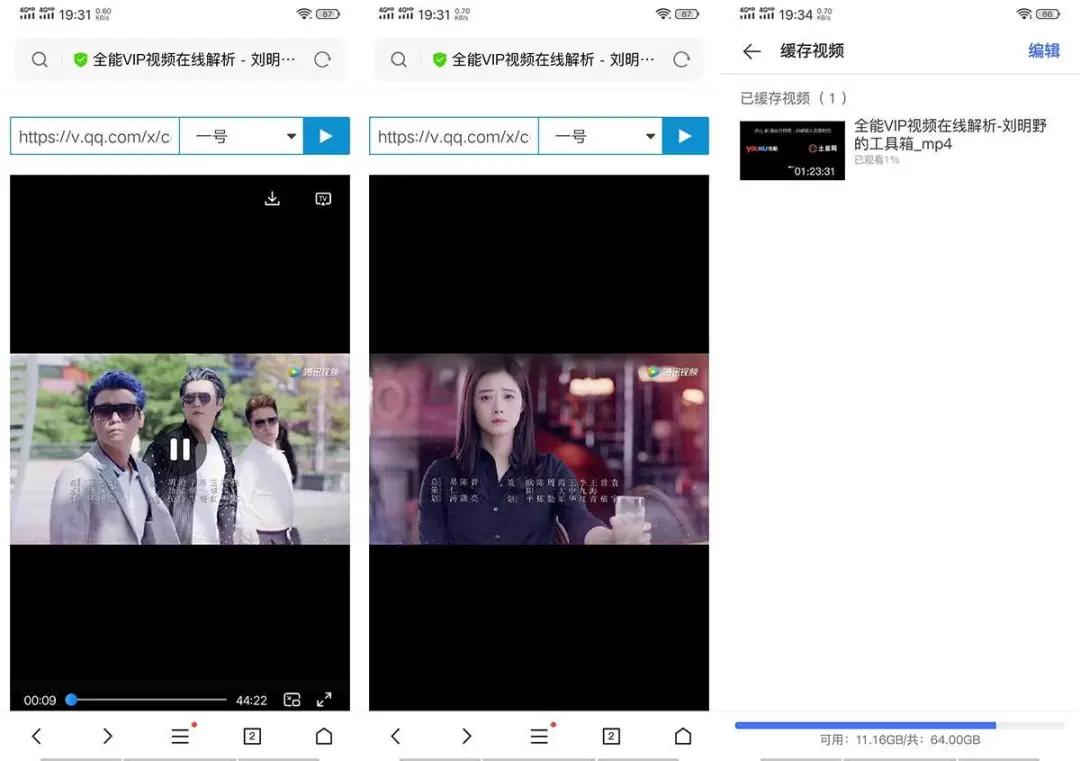Pause the playing video
The image size is (1080, 761).
pos(180,450)
